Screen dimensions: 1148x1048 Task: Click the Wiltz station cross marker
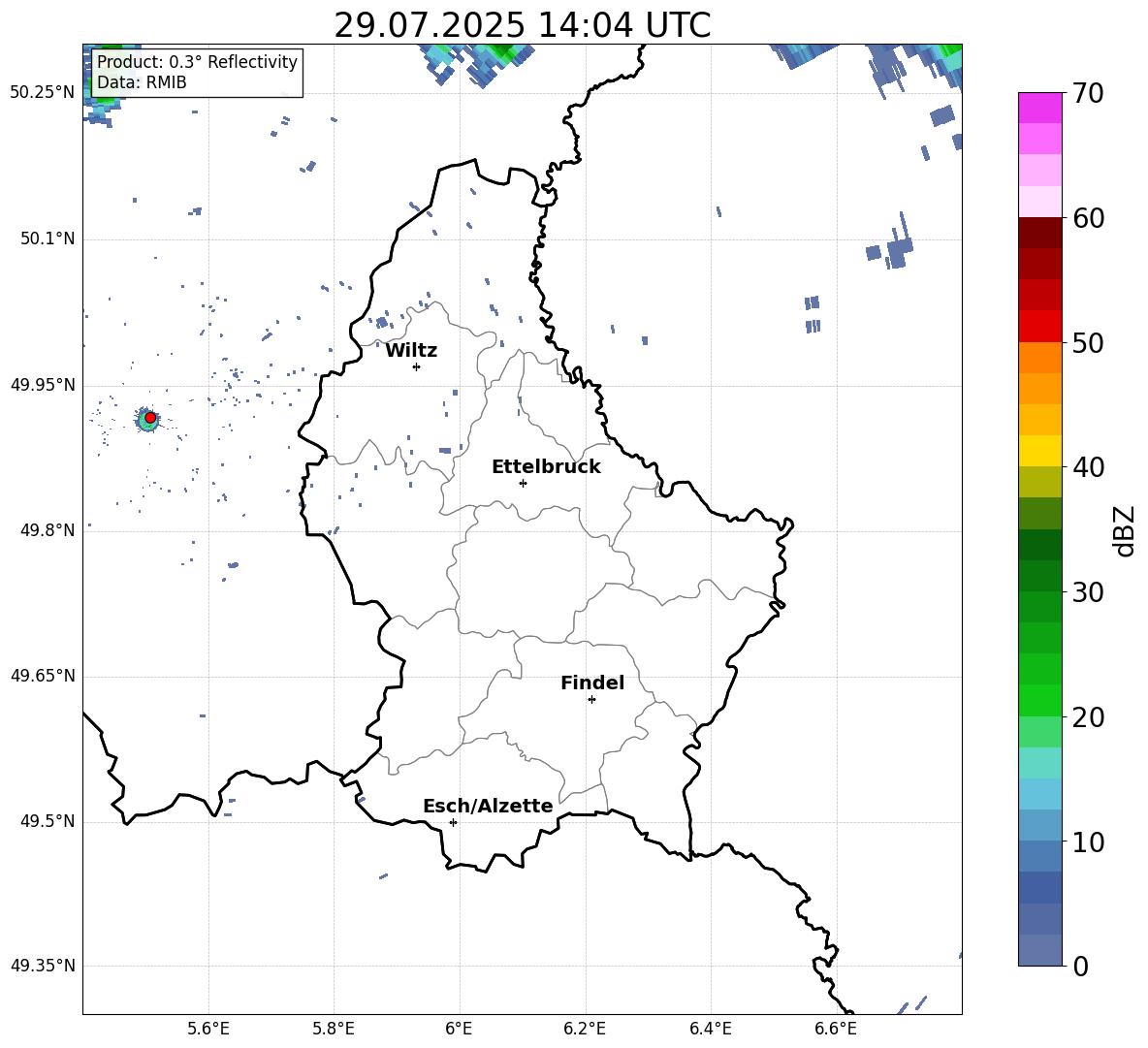[x=417, y=366]
